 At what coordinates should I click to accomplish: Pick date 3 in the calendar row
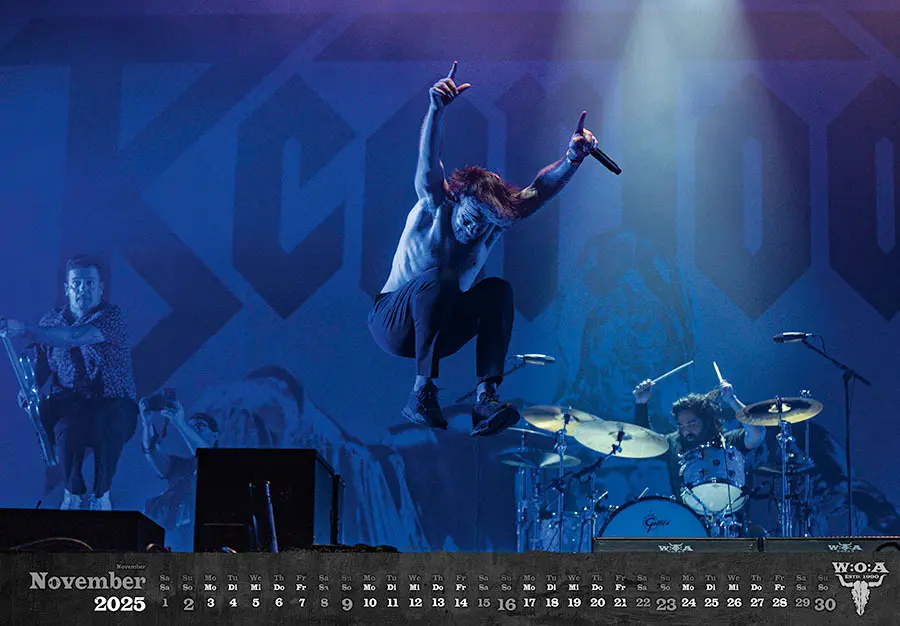point(211,602)
